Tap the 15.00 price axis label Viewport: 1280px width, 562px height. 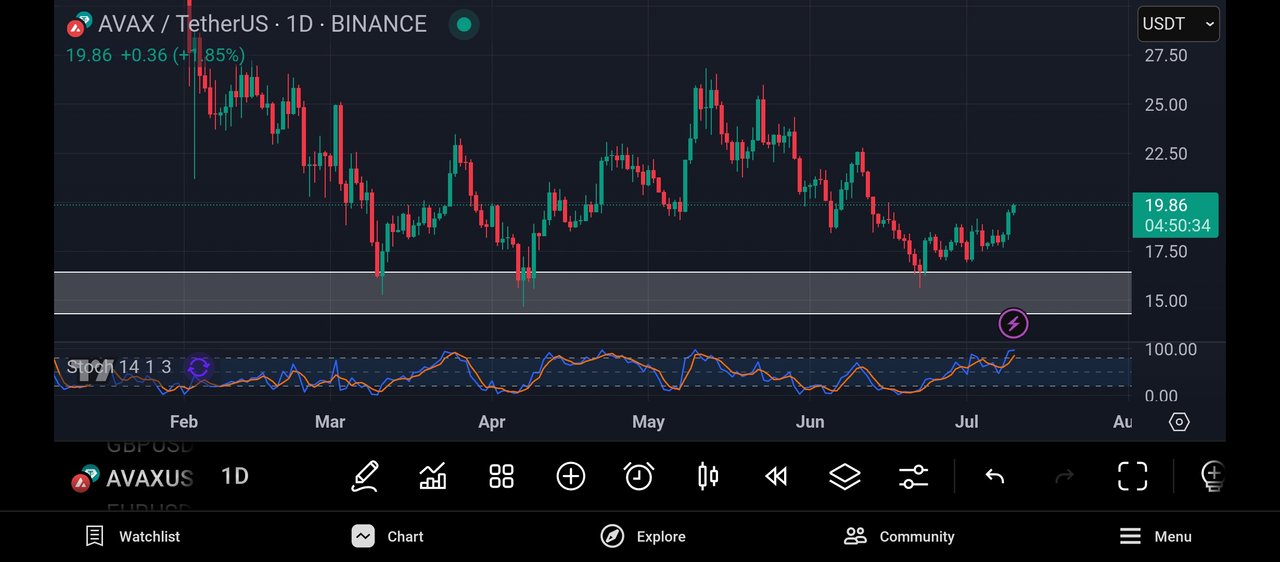click(x=1166, y=301)
